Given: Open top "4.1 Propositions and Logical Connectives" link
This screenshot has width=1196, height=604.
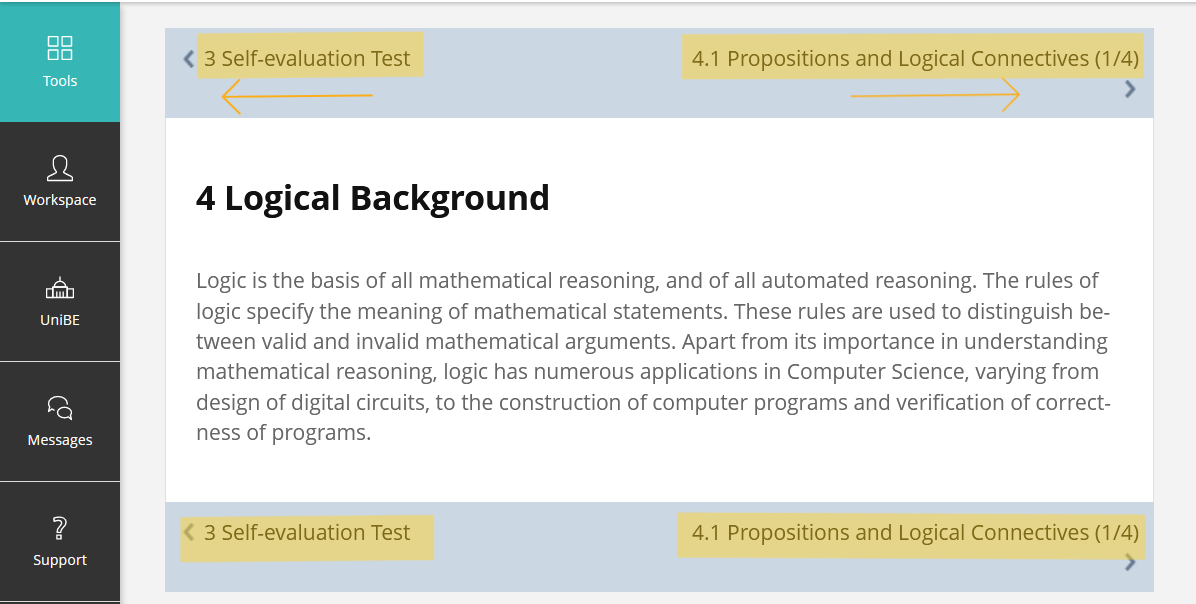Looking at the screenshot, I should click(915, 59).
